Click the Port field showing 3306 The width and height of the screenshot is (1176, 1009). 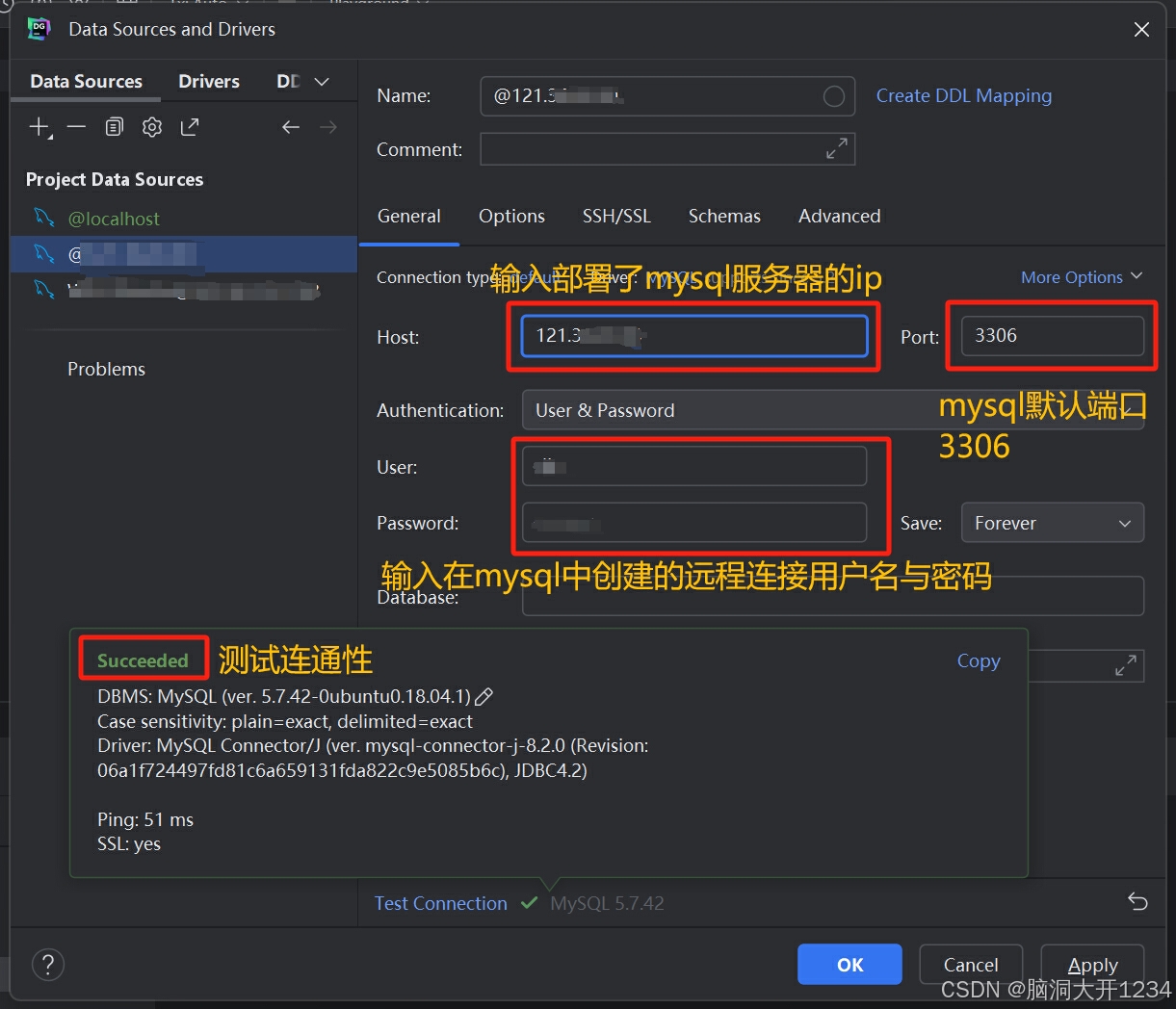1052,336
